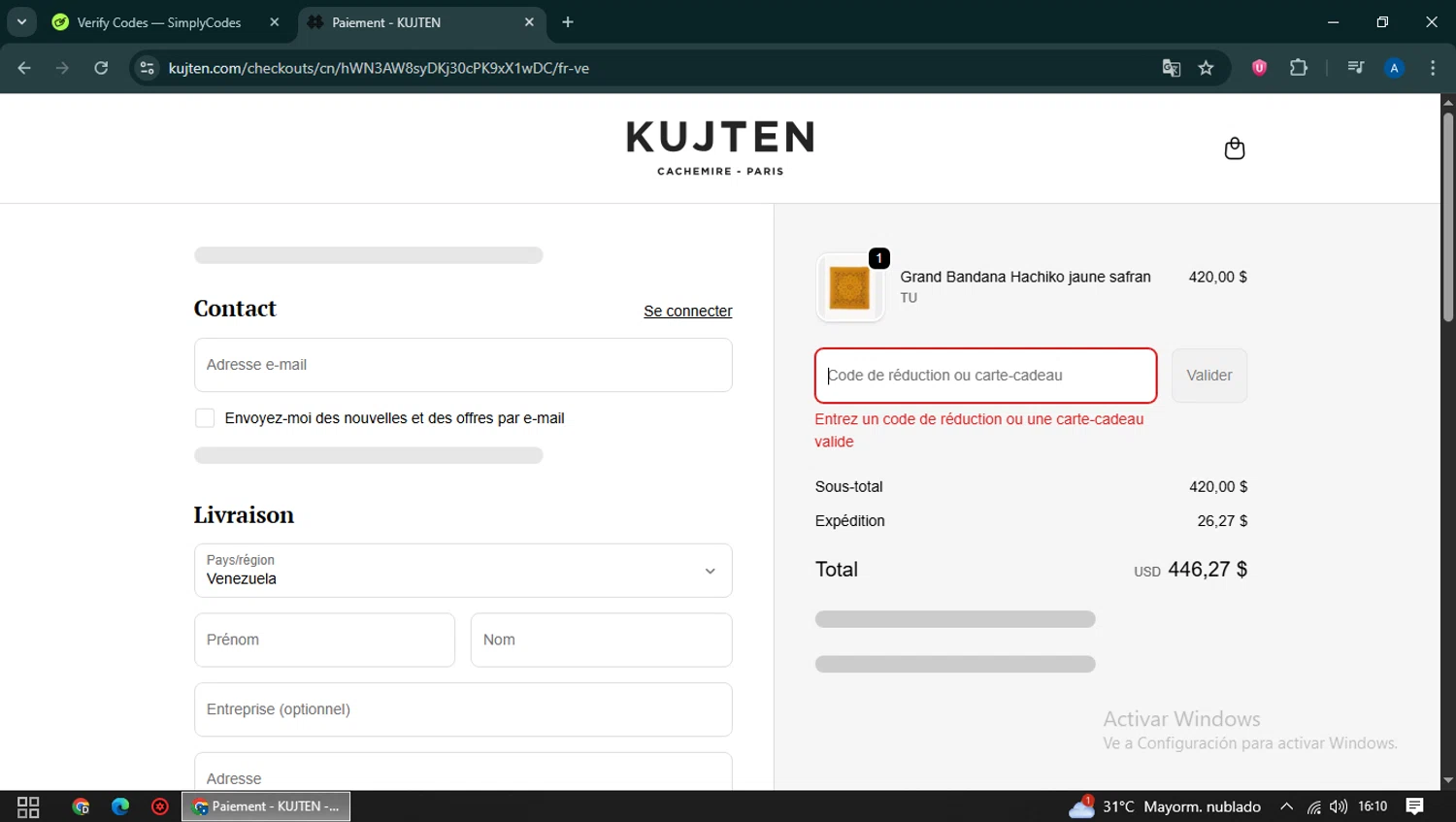
Task: Open the red shield extension icon
Action: (x=1259, y=68)
